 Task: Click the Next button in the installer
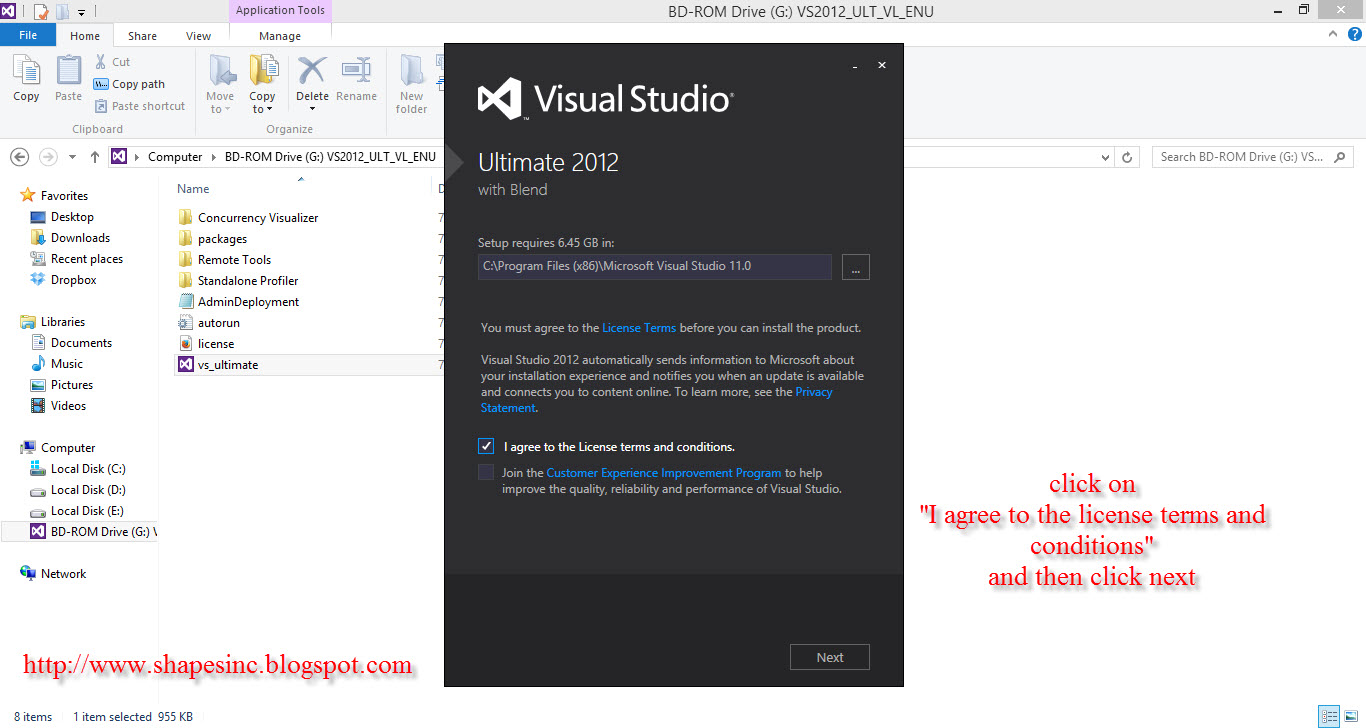click(x=829, y=656)
